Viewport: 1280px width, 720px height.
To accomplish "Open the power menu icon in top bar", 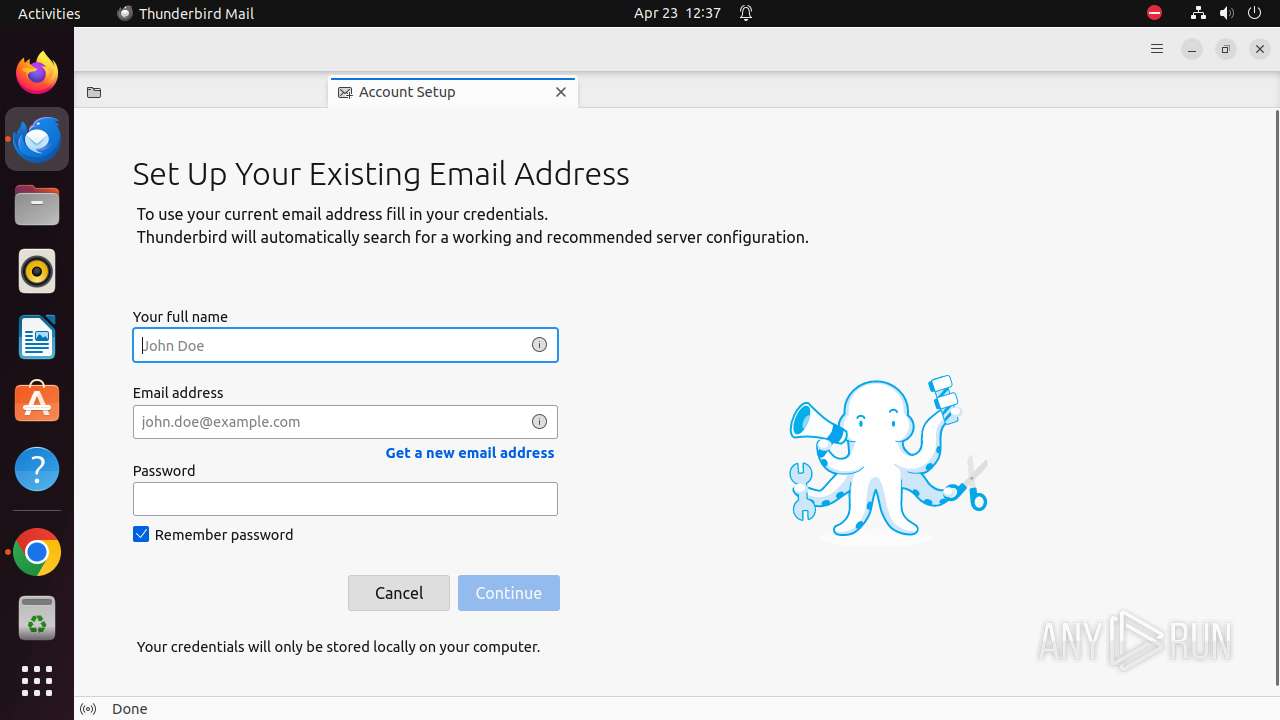I will tap(1254, 13).
